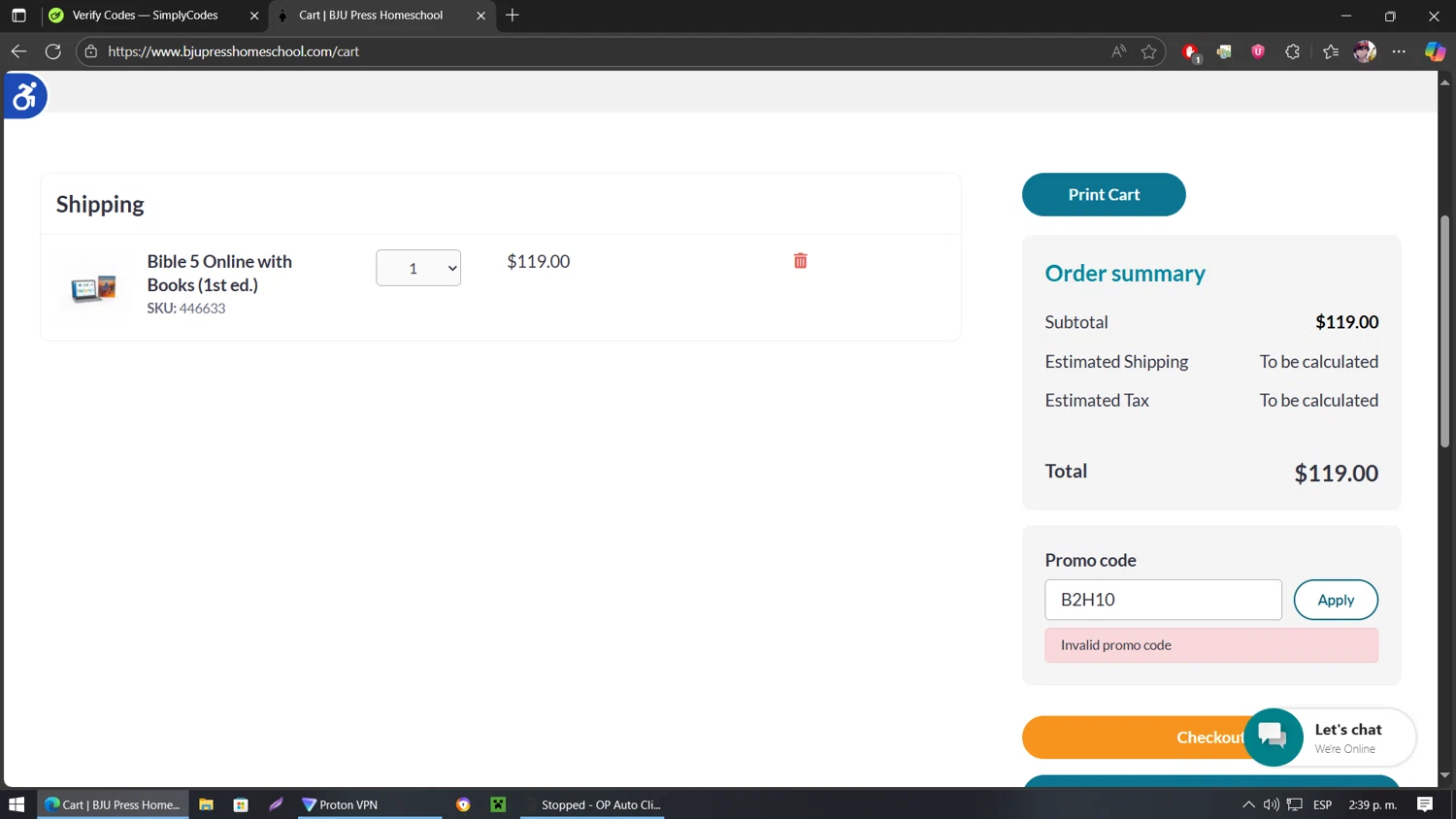Screen dimensions: 1456x819
Task: Click the Order summary heading
Action: coord(1125,274)
